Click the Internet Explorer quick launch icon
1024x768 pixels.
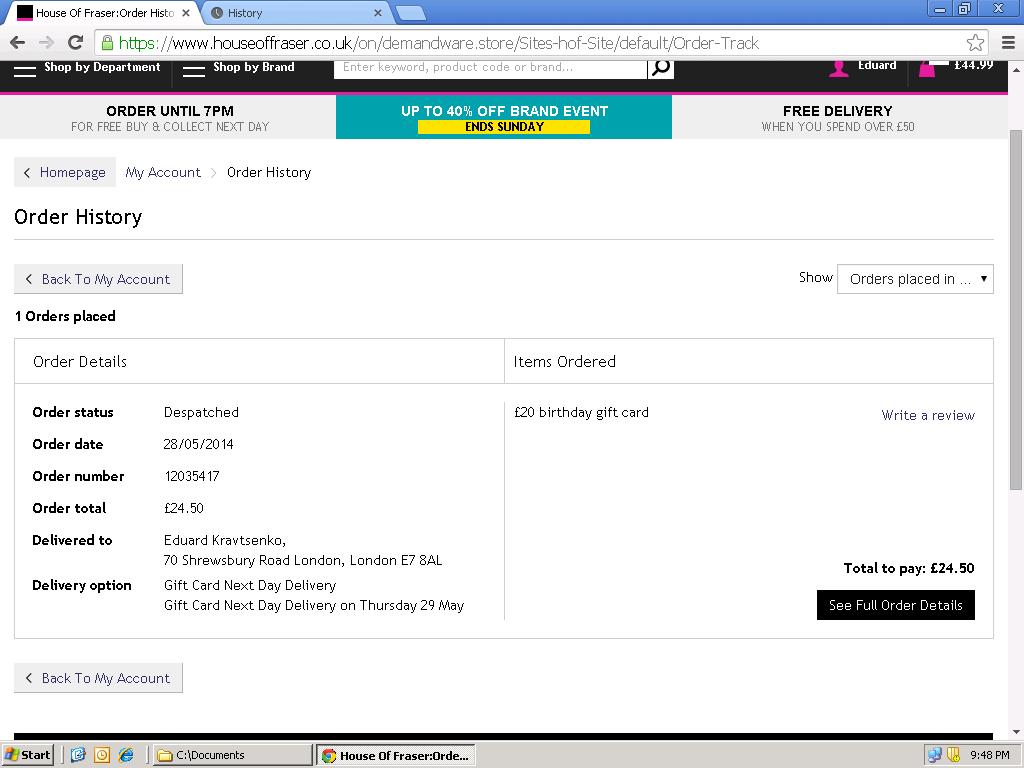coord(126,755)
